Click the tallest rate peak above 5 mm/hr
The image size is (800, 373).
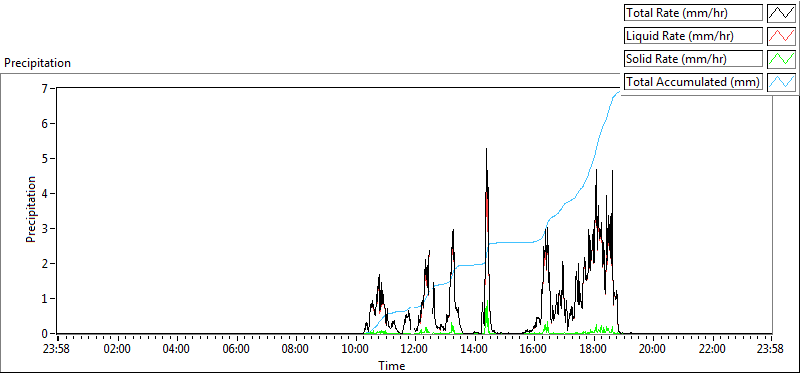pos(486,150)
